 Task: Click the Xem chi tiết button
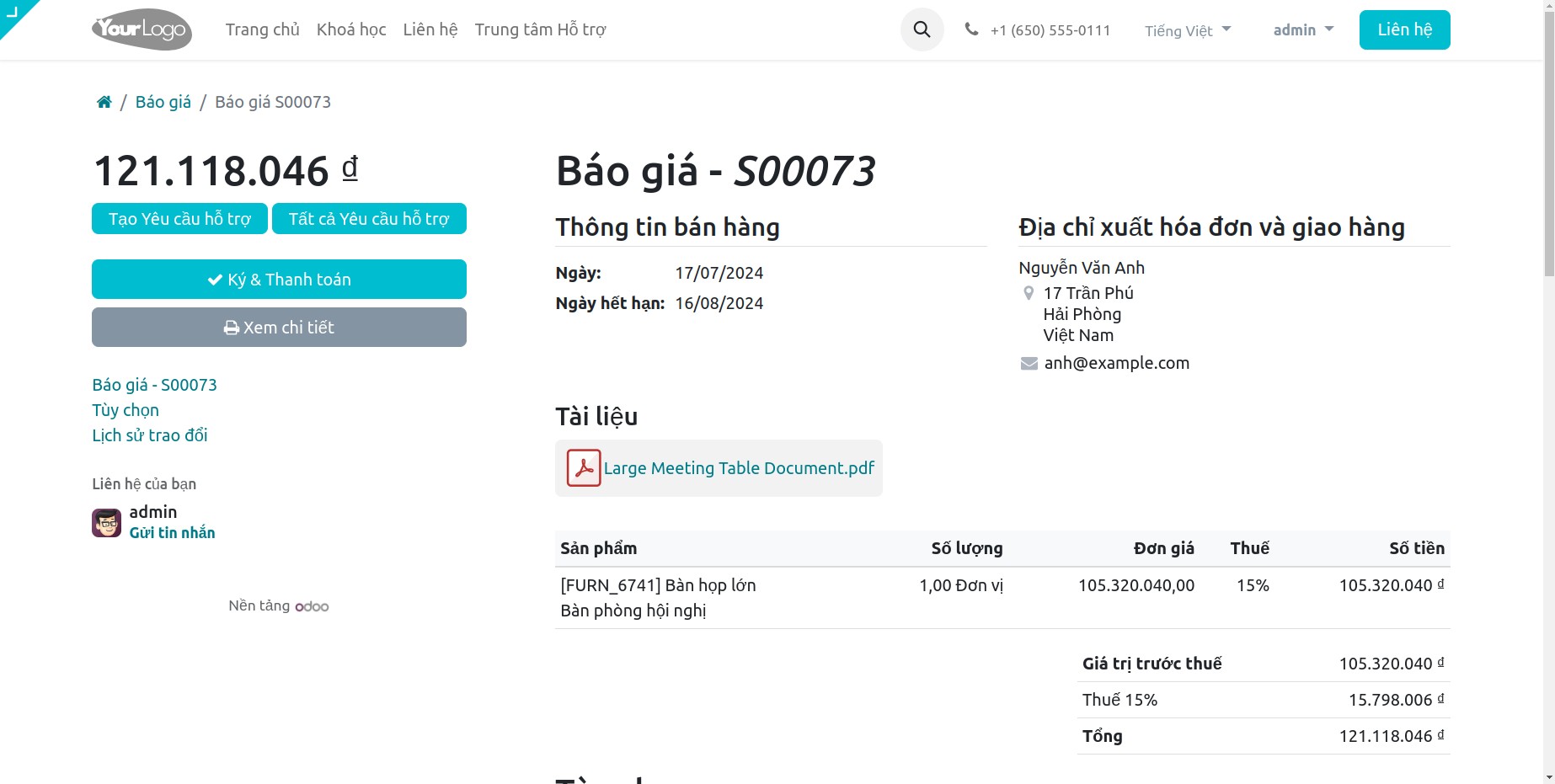coord(279,328)
